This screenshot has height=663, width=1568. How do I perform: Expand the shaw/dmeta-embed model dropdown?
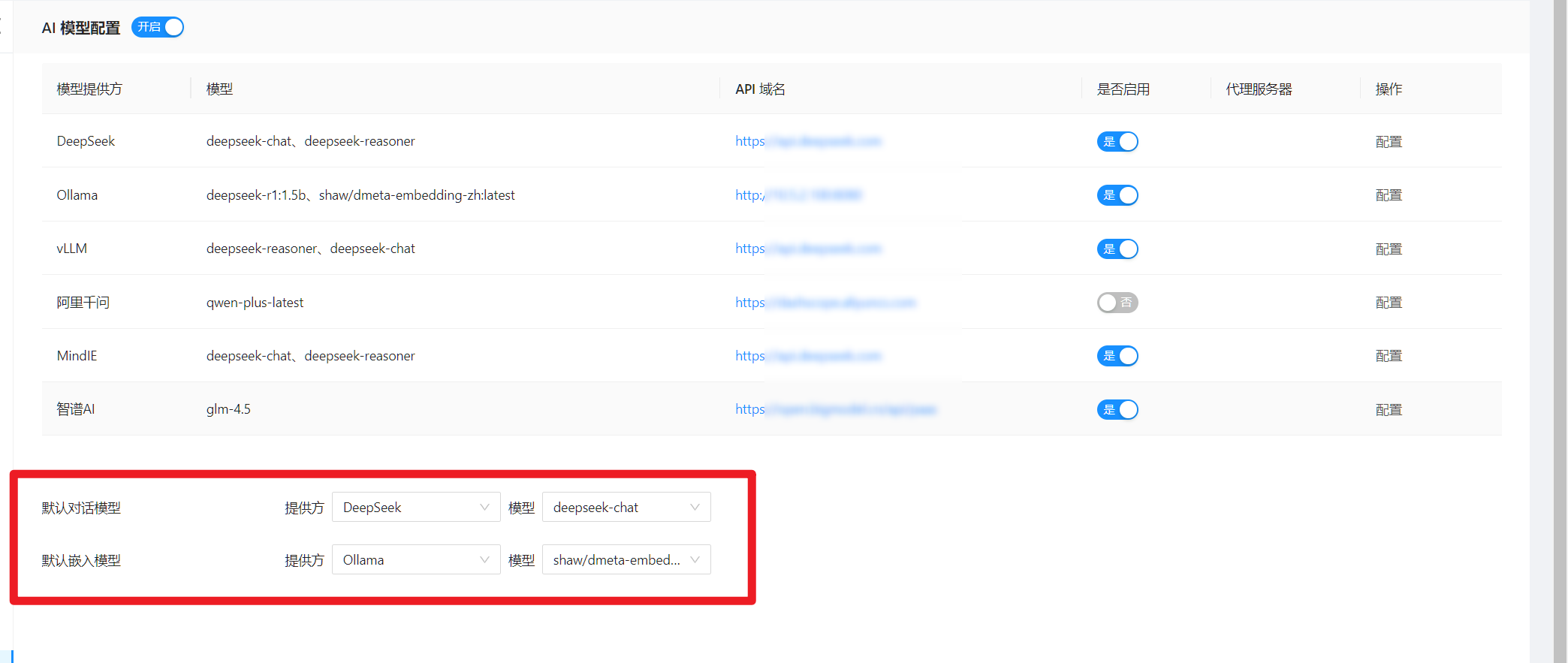coord(626,560)
